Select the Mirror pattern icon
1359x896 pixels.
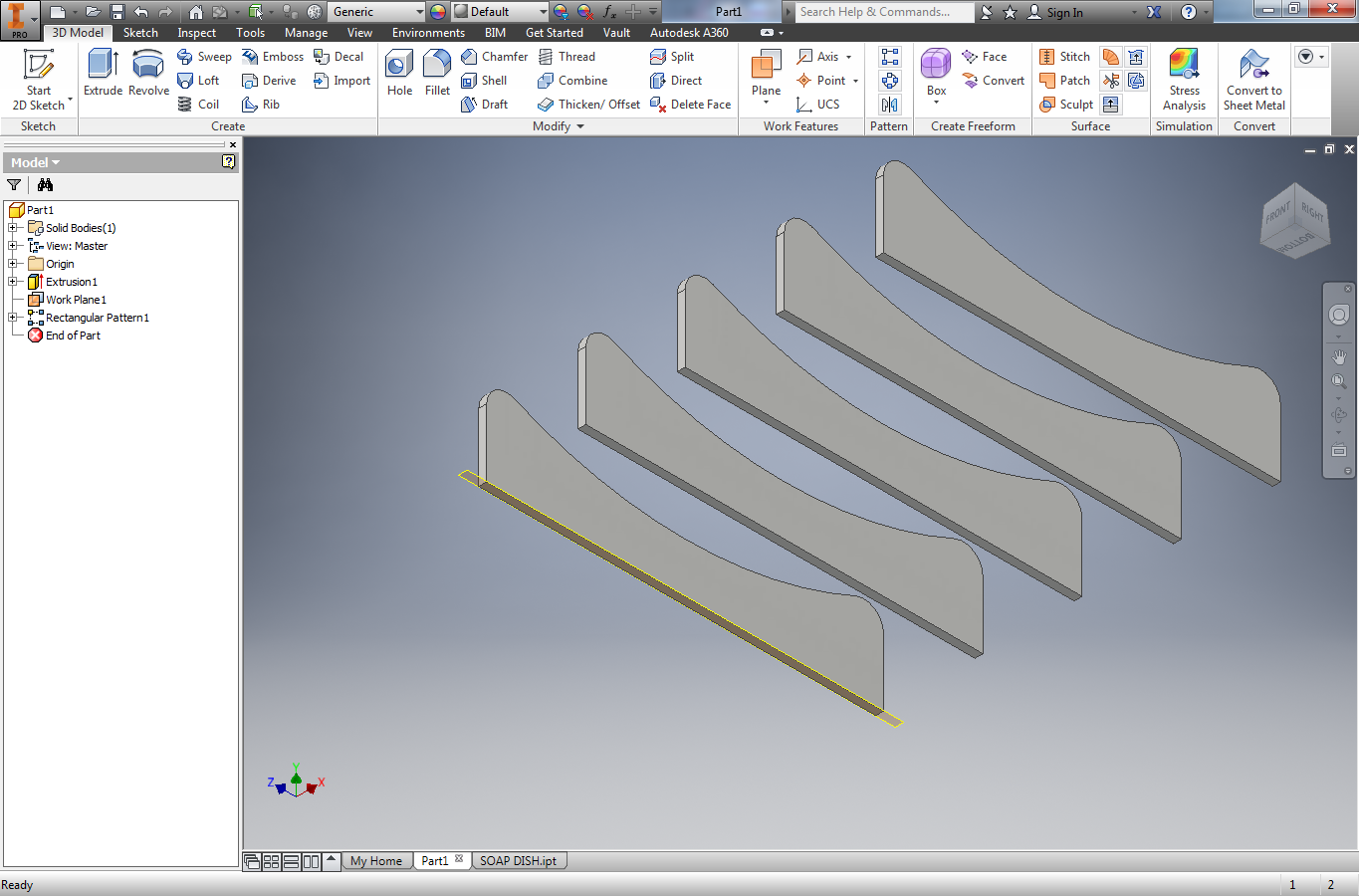pyautogui.click(x=890, y=105)
